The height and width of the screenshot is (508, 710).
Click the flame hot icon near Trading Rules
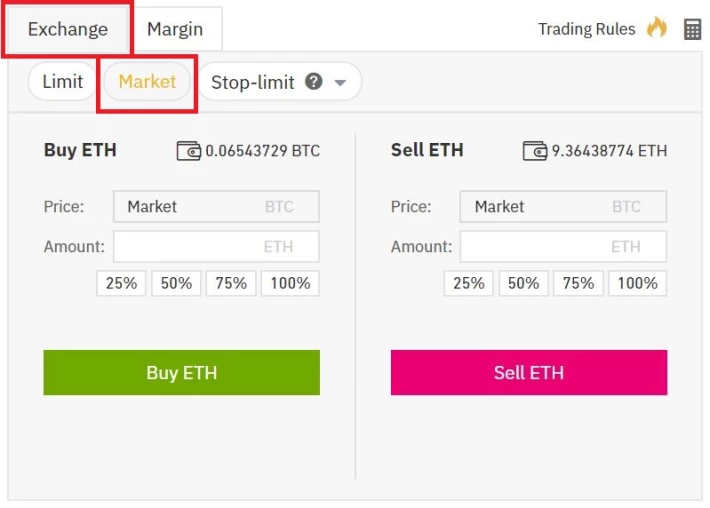tap(657, 28)
